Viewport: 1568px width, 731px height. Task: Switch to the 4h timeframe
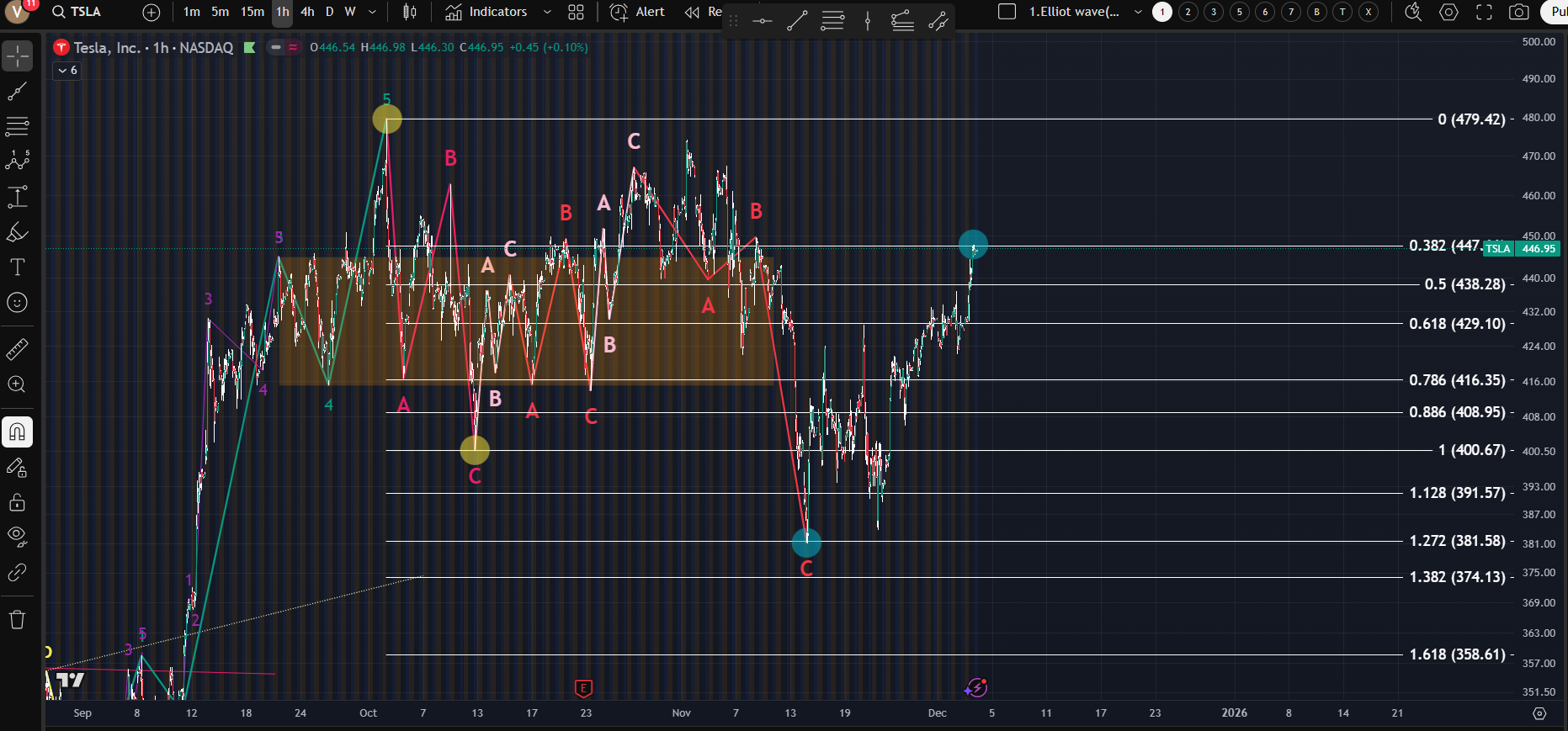click(x=307, y=12)
